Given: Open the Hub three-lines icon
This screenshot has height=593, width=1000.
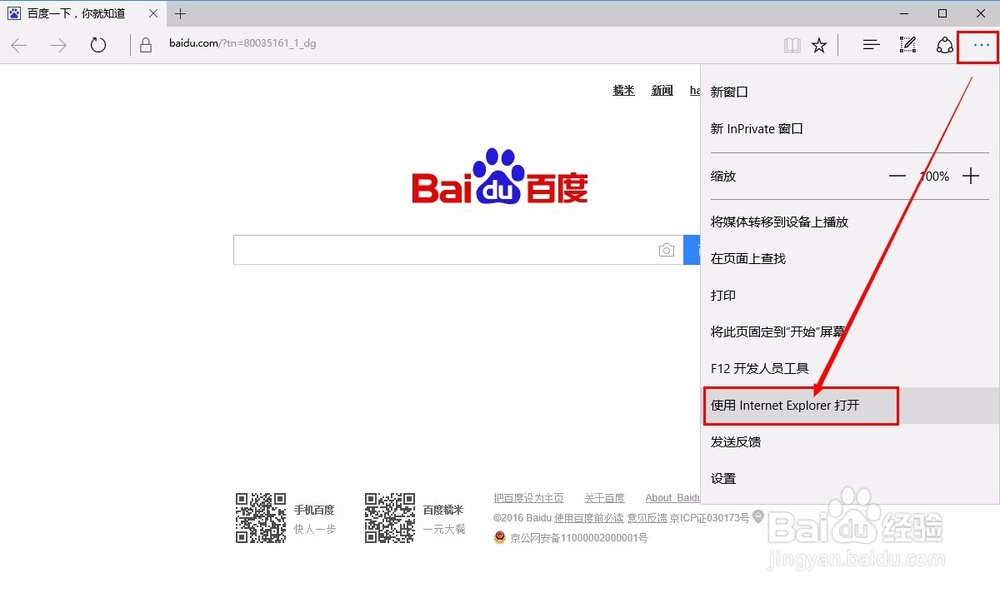Looking at the screenshot, I should tap(871, 45).
